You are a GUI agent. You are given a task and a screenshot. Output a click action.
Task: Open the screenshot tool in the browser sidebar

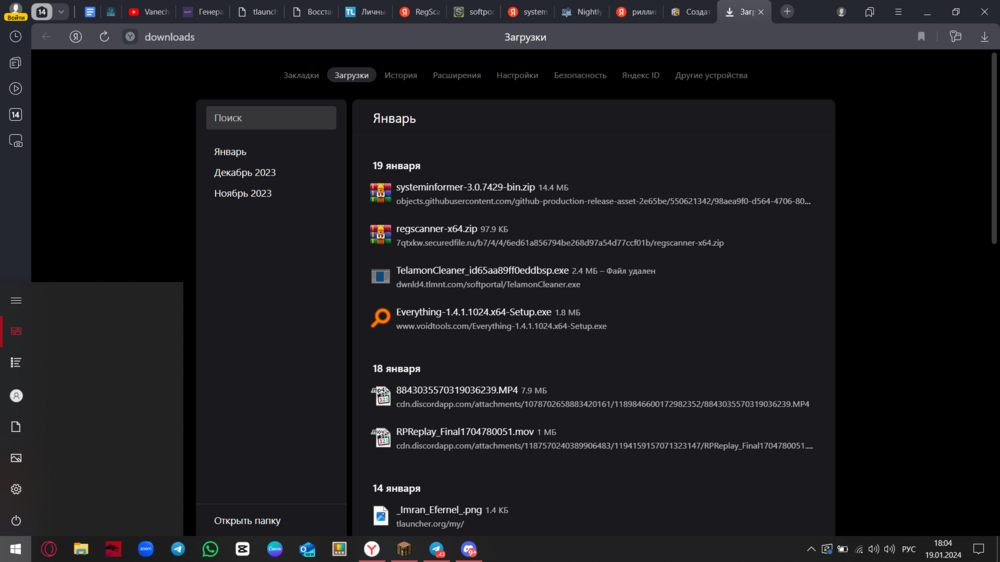point(15,140)
